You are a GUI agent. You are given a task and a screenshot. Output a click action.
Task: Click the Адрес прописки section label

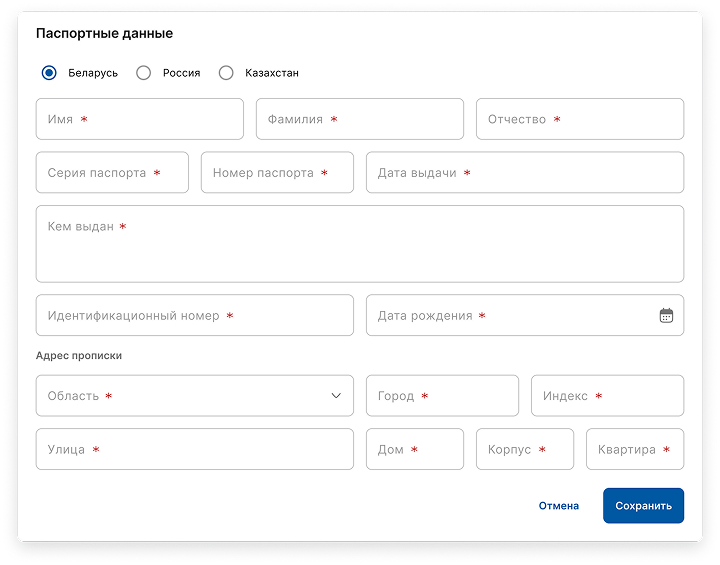pyautogui.click(x=79, y=356)
